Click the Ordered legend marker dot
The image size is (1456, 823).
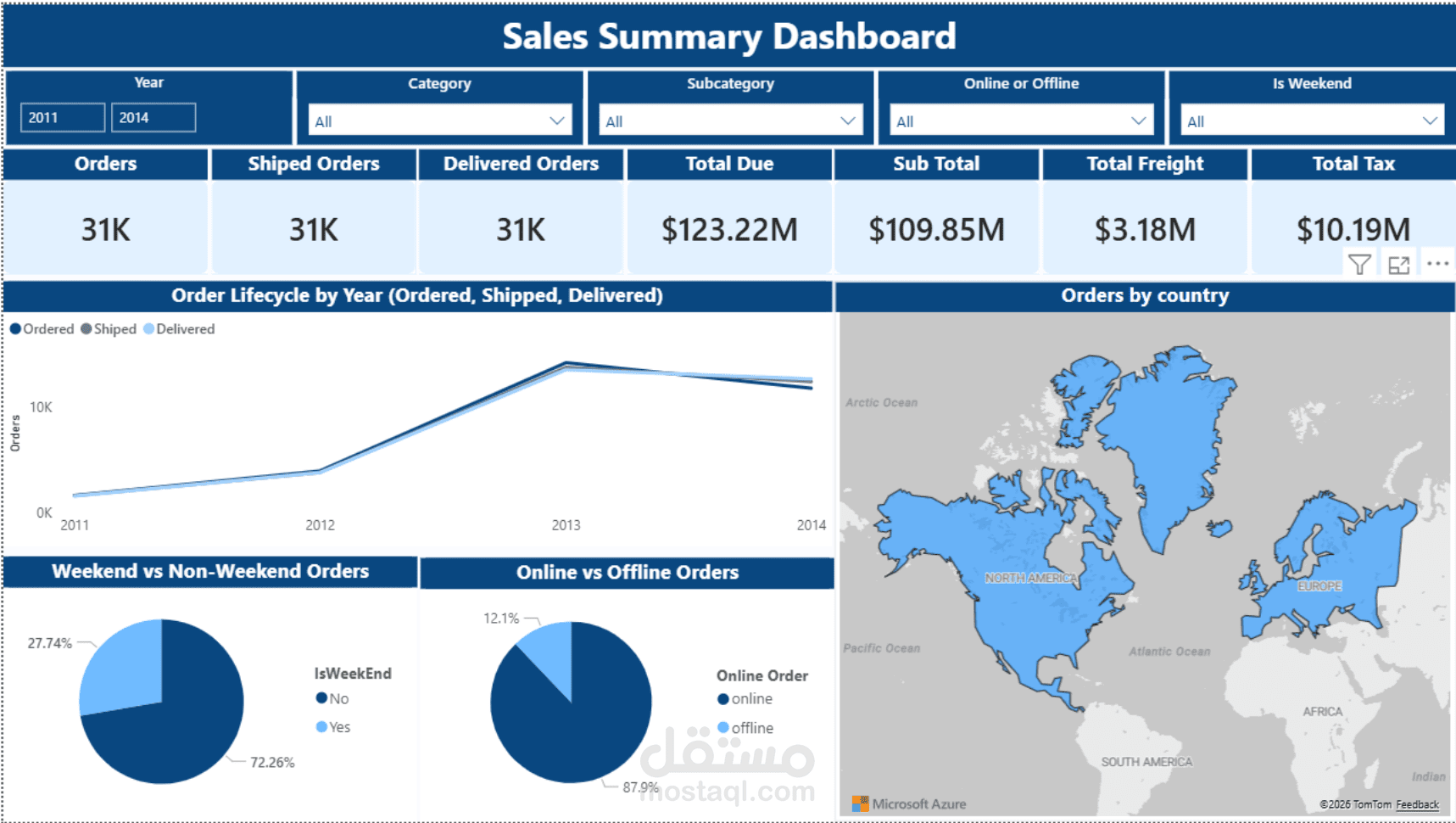[x=15, y=329]
